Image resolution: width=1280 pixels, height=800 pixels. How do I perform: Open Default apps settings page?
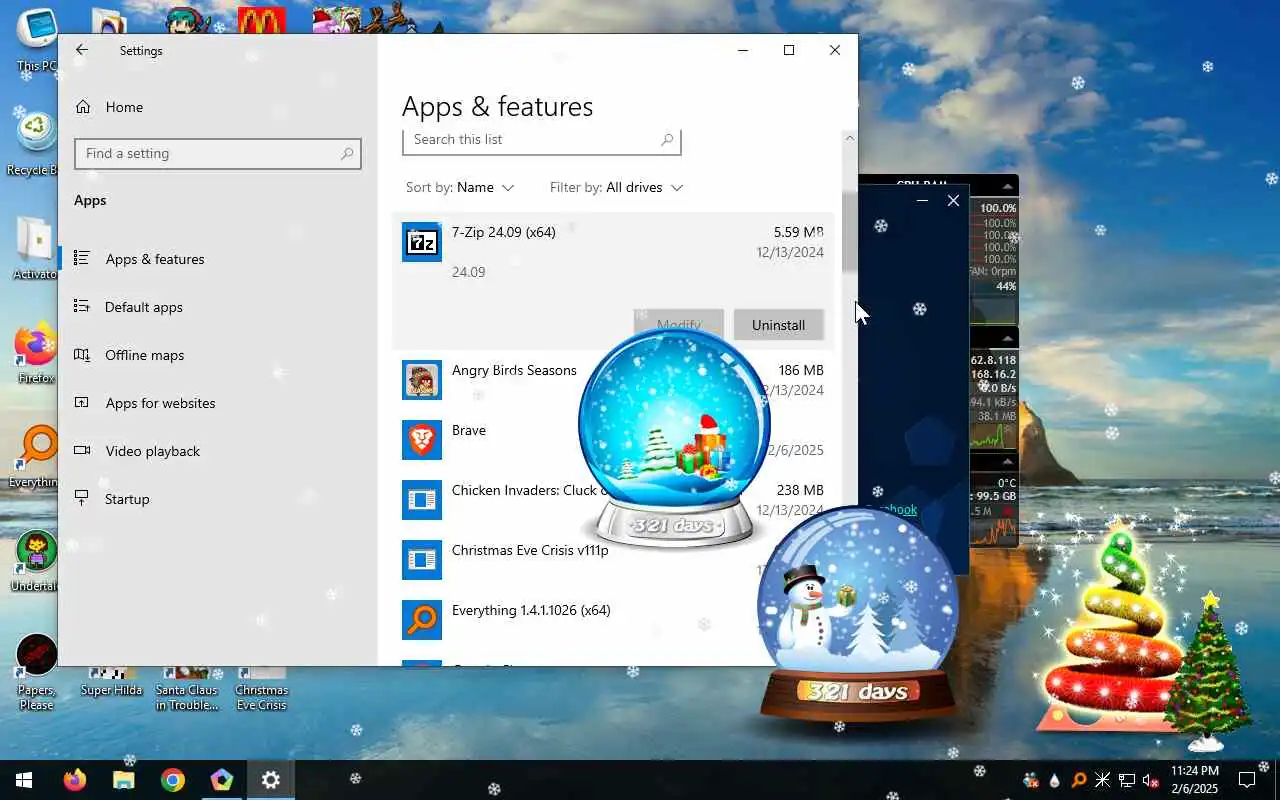click(144, 307)
